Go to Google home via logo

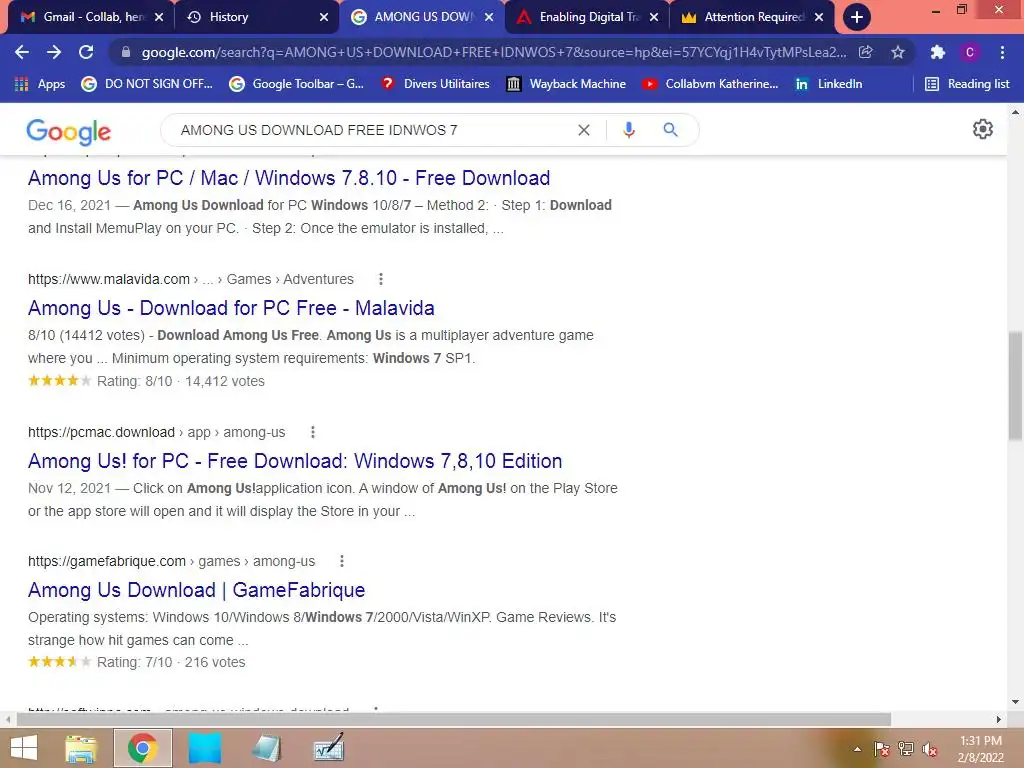pos(69,131)
